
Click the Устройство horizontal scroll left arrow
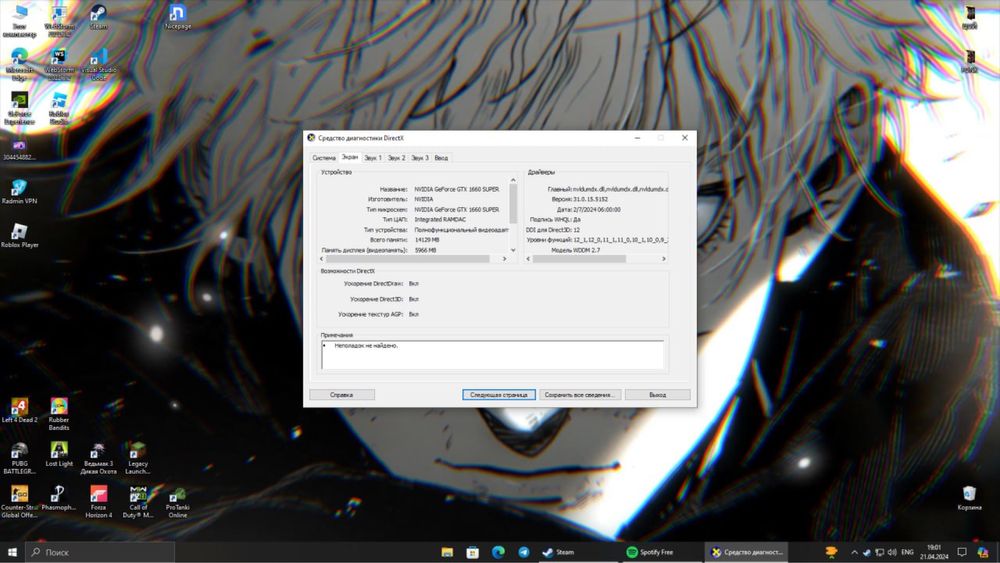pos(321,259)
